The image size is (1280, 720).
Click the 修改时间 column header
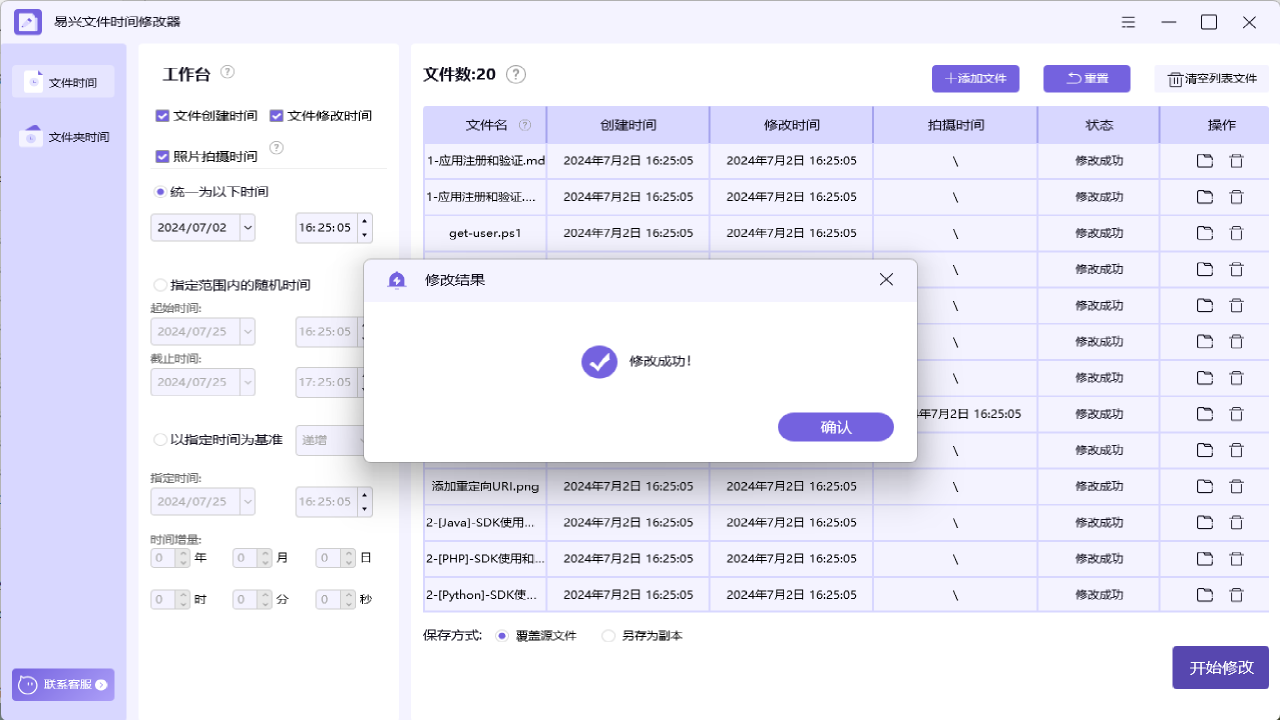tap(791, 125)
